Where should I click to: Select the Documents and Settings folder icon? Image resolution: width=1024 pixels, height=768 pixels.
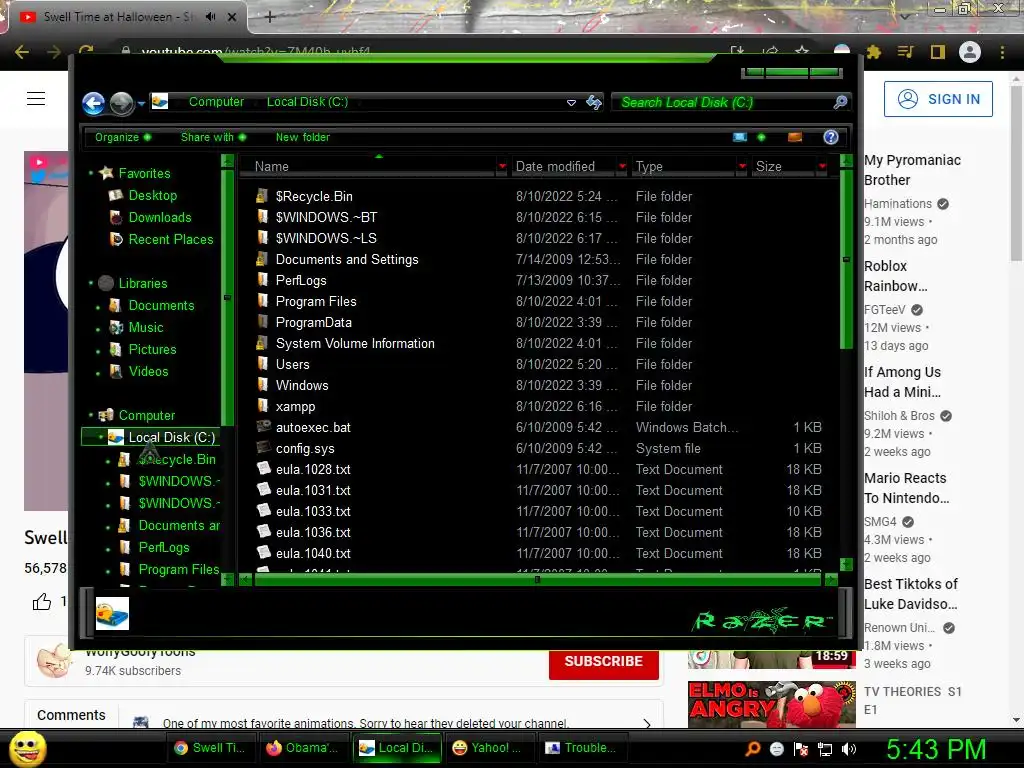click(x=263, y=259)
